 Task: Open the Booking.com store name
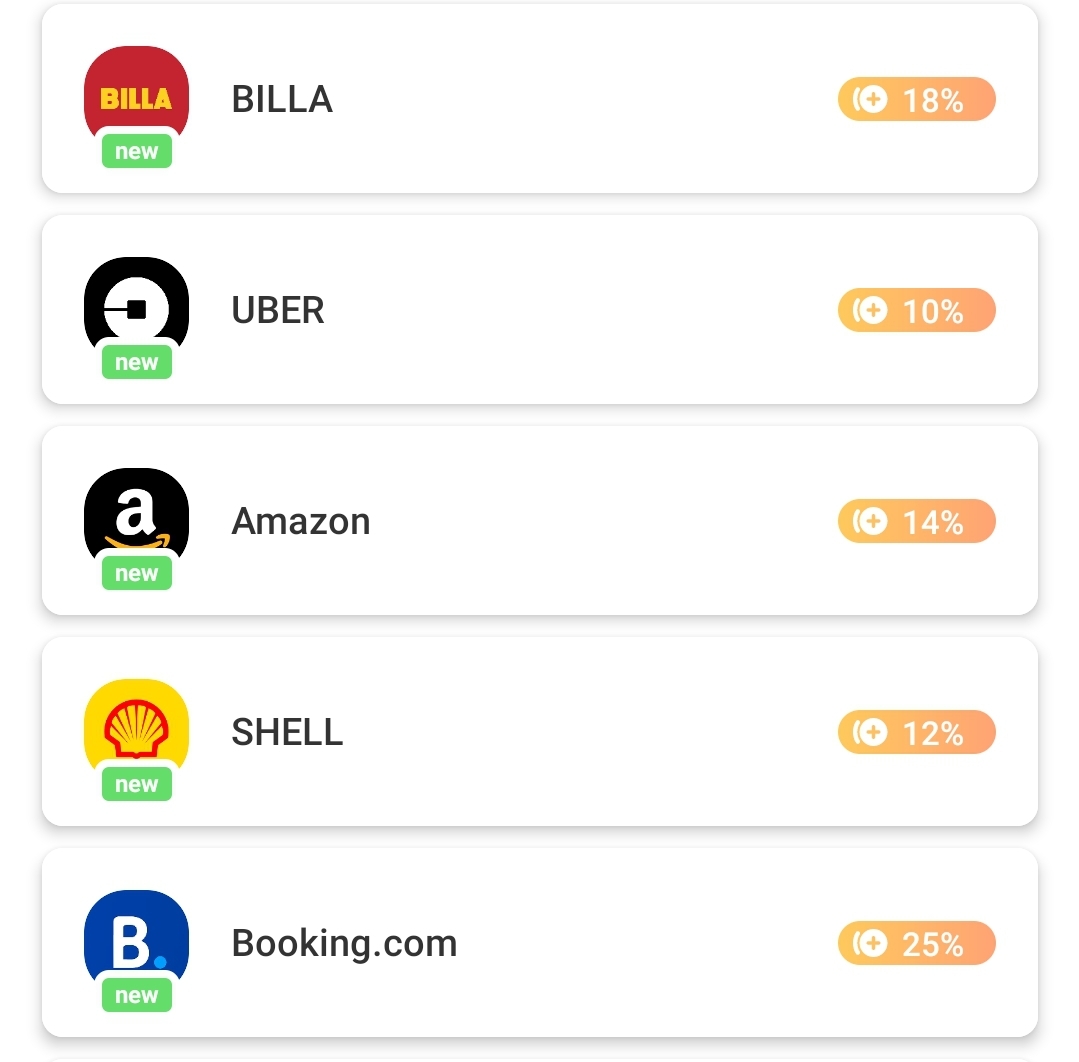[x=344, y=944]
